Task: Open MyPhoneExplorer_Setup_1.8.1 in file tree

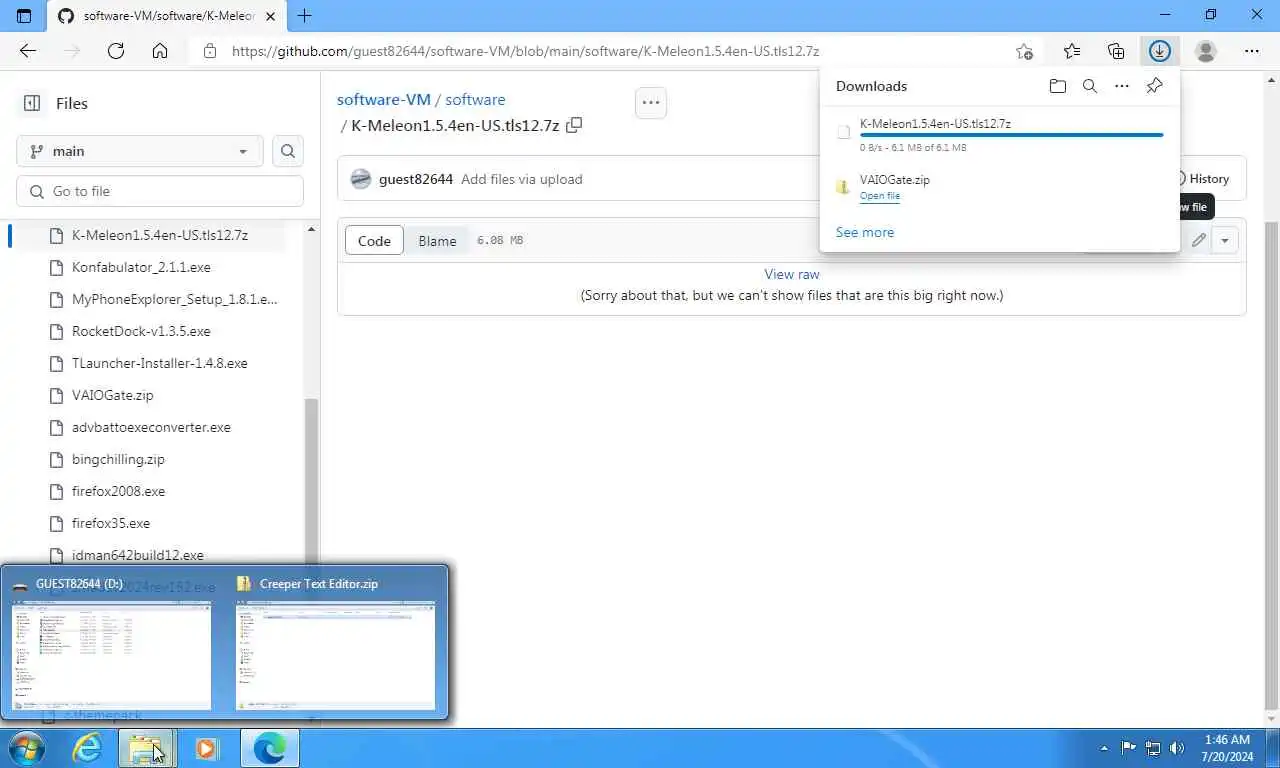Action: point(175,299)
